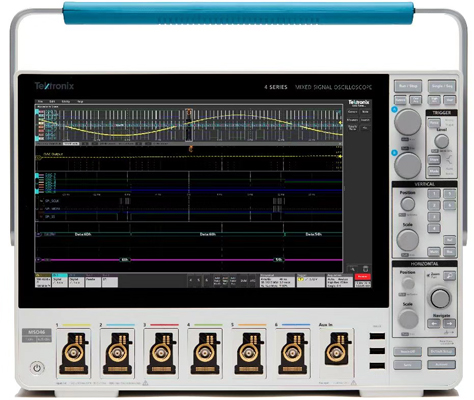Click the on-screen zoom magnifier icon
Screen dimensions: 474x400
[x=352, y=269]
